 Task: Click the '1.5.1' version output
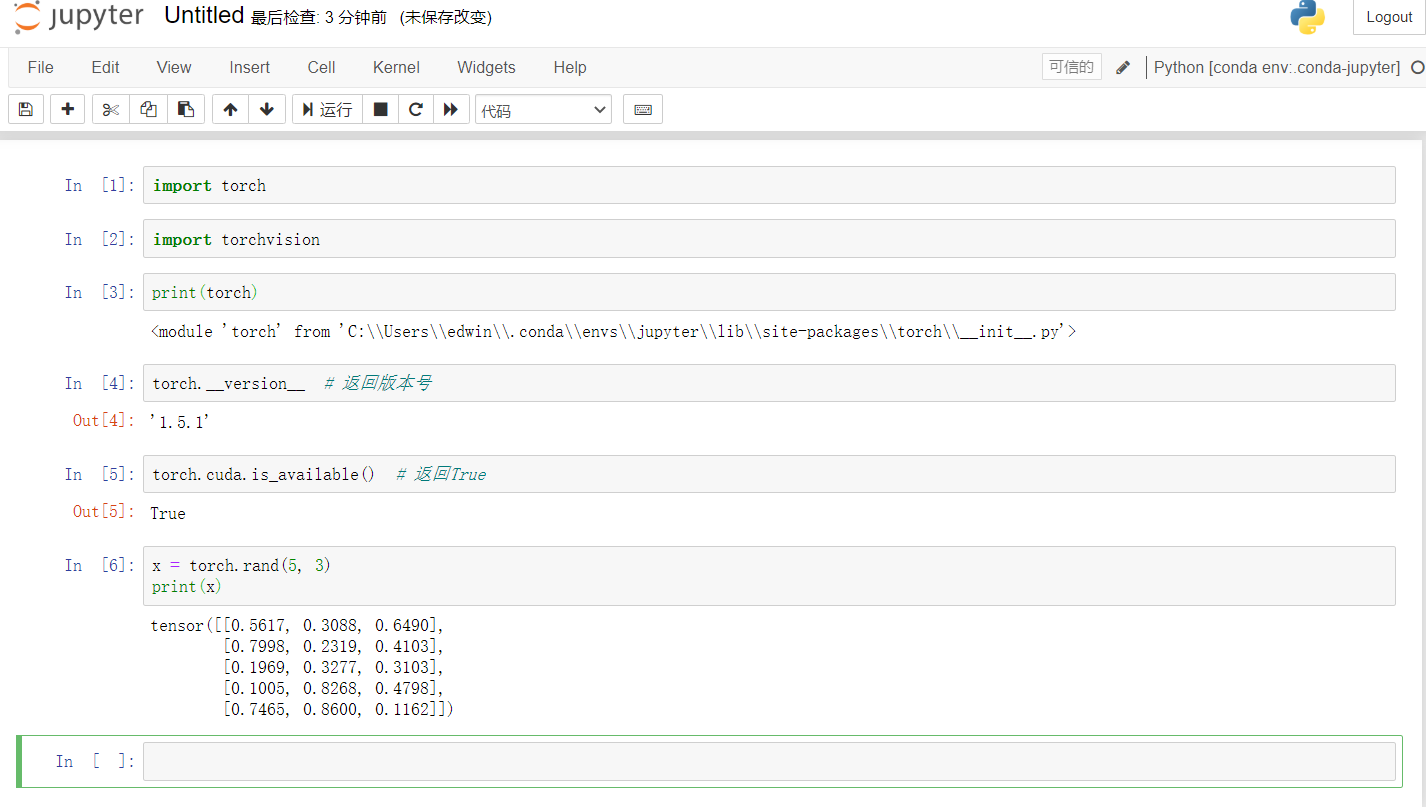179,423
